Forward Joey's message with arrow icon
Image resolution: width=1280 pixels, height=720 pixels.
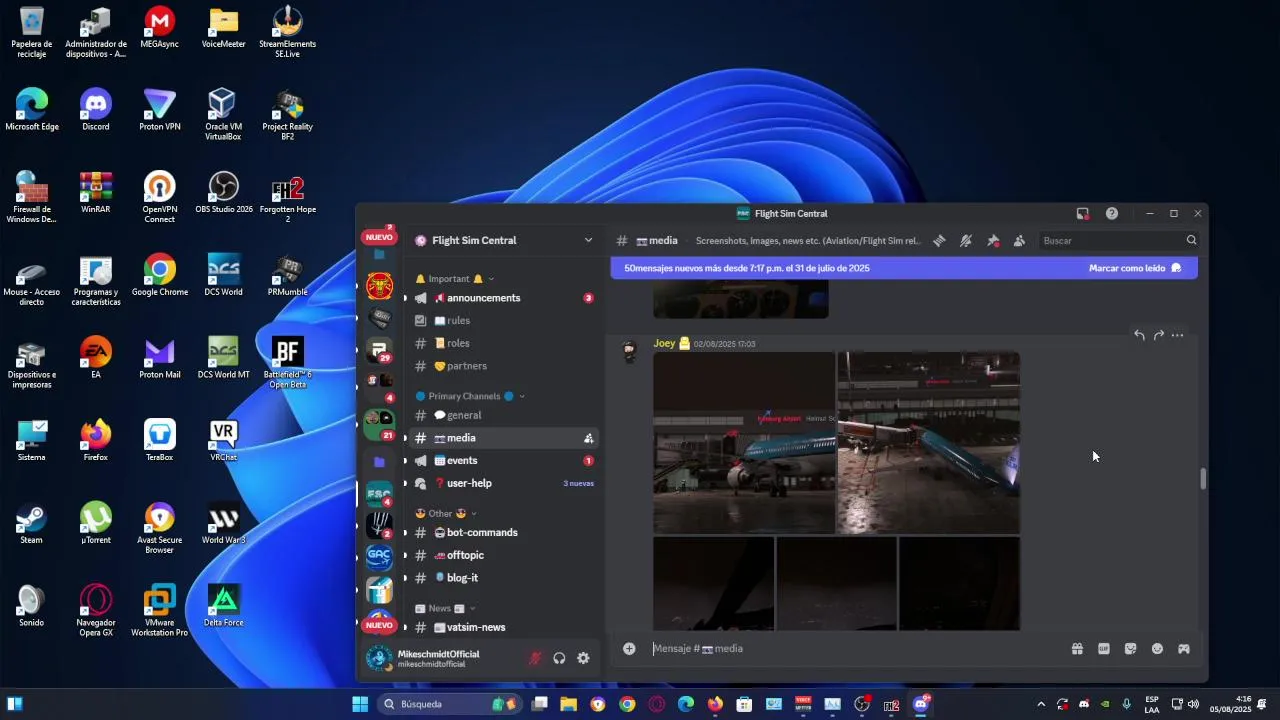click(x=1158, y=336)
